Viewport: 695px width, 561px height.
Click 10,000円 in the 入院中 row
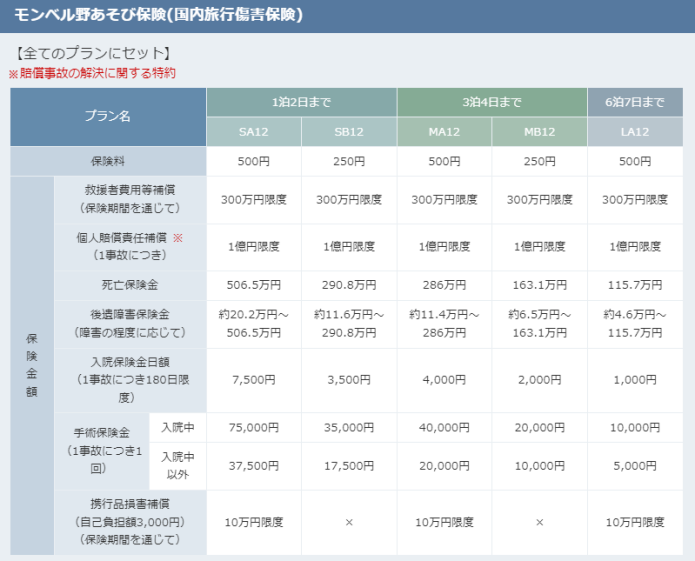635,428
